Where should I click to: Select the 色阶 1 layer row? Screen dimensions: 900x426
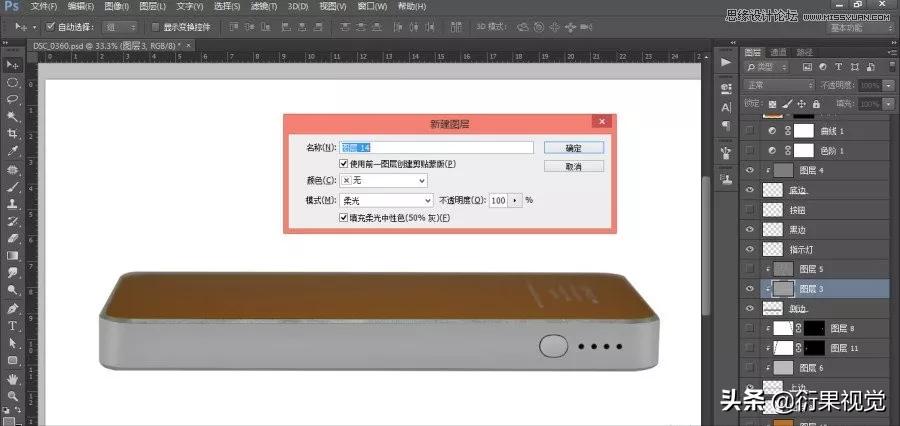815,150
